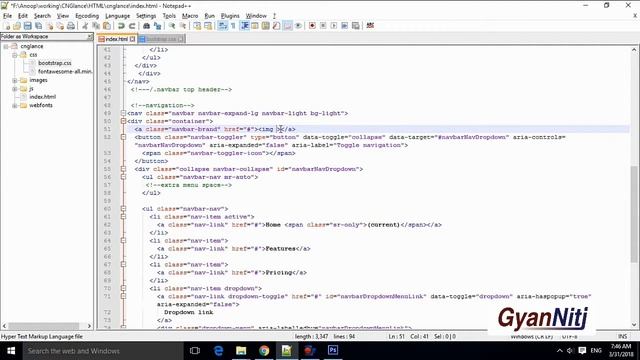Toggle Word Wrap in the toolbar
Viewport: 640px width, 360px height.
point(222,26)
